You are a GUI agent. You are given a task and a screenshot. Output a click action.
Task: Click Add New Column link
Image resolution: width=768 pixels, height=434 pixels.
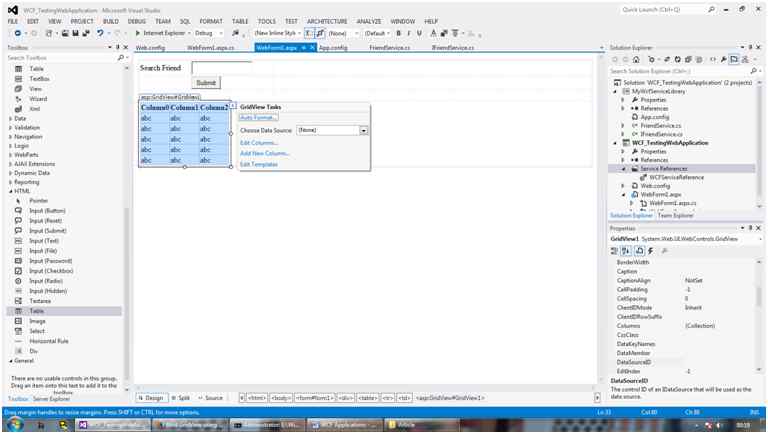coord(264,153)
